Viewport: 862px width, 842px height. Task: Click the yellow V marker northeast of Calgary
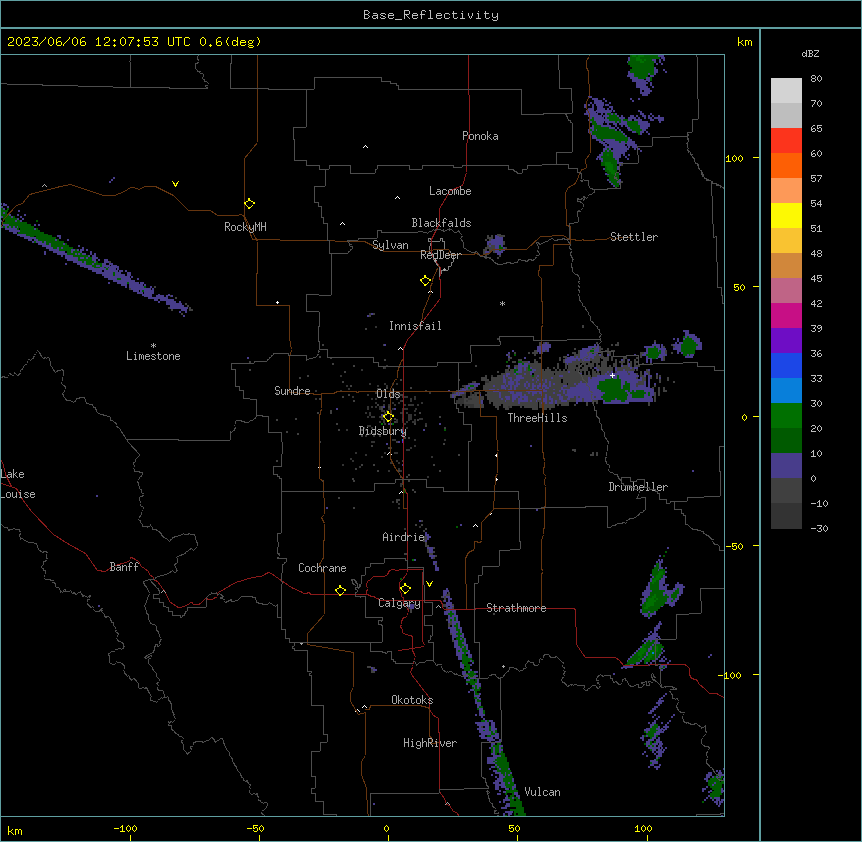pyautogui.click(x=429, y=584)
